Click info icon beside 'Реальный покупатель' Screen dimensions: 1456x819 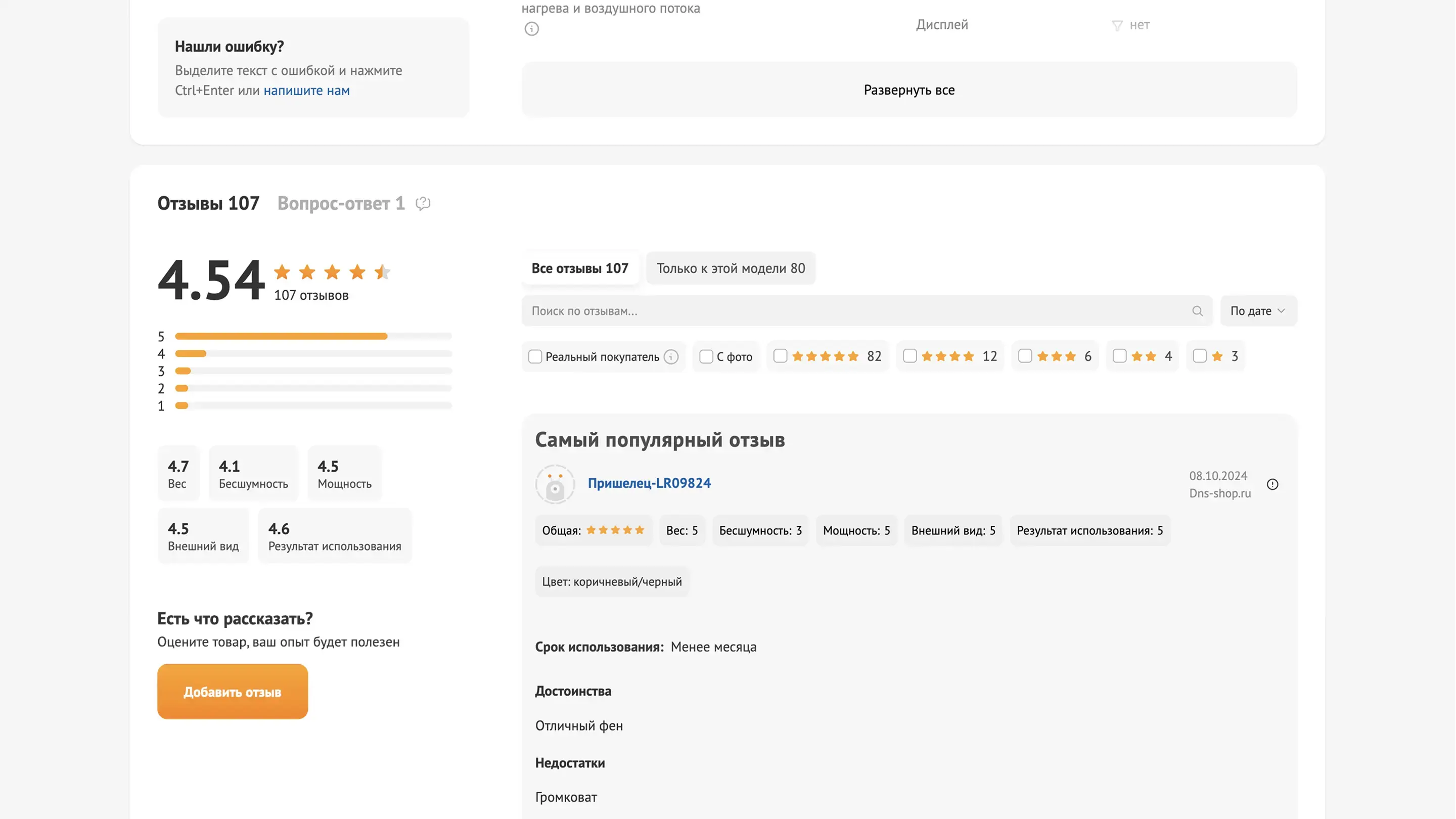pyautogui.click(x=671, y=356)
